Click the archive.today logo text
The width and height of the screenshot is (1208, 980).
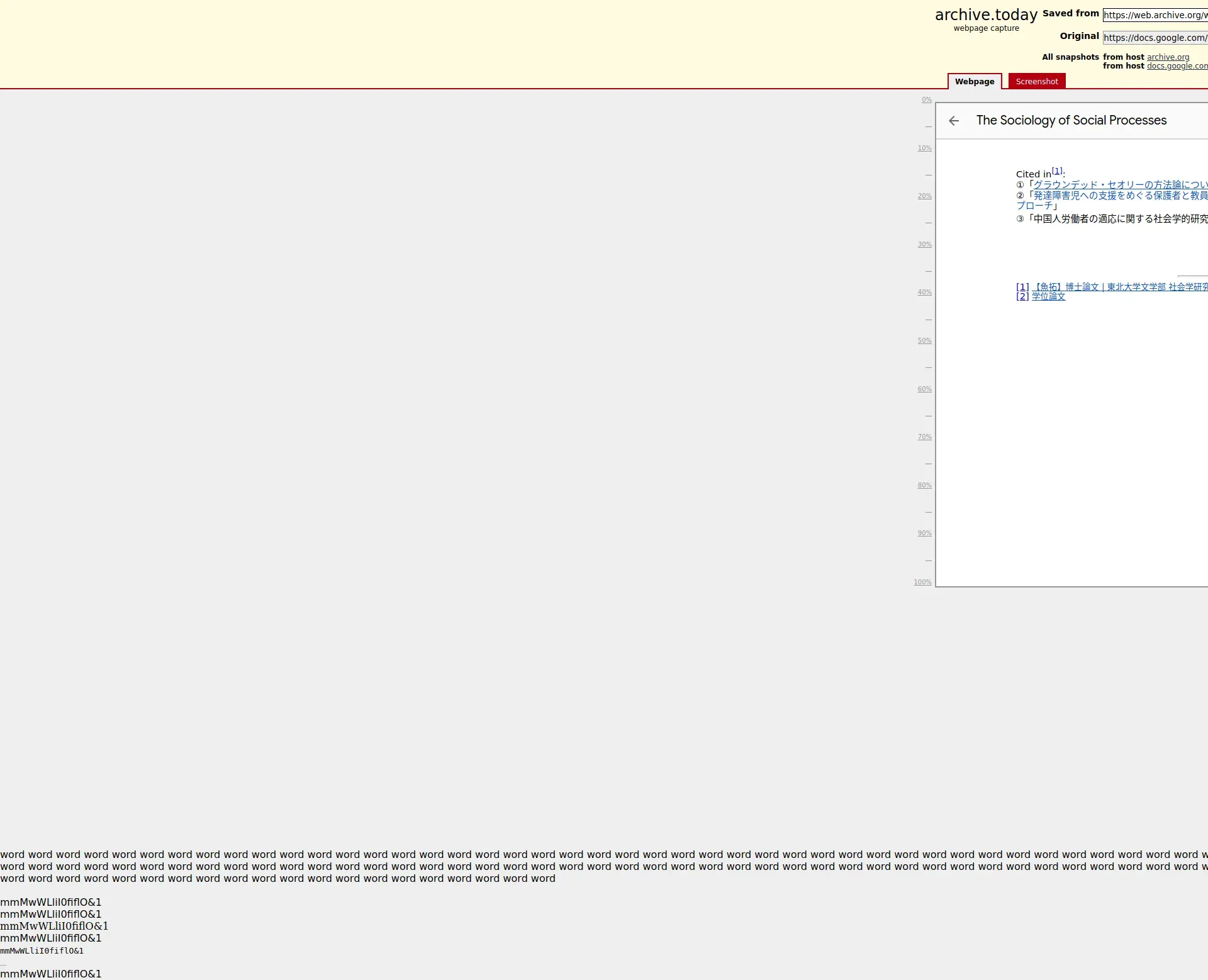pos(985,14)
